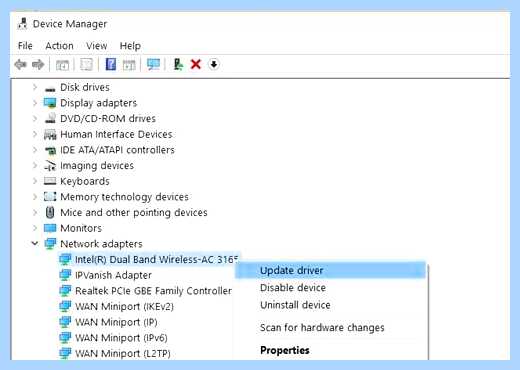Image resolution: width=520 pixels, height=370 pixels.
Task: Click the Network adapters label
Action: [101, 244]
